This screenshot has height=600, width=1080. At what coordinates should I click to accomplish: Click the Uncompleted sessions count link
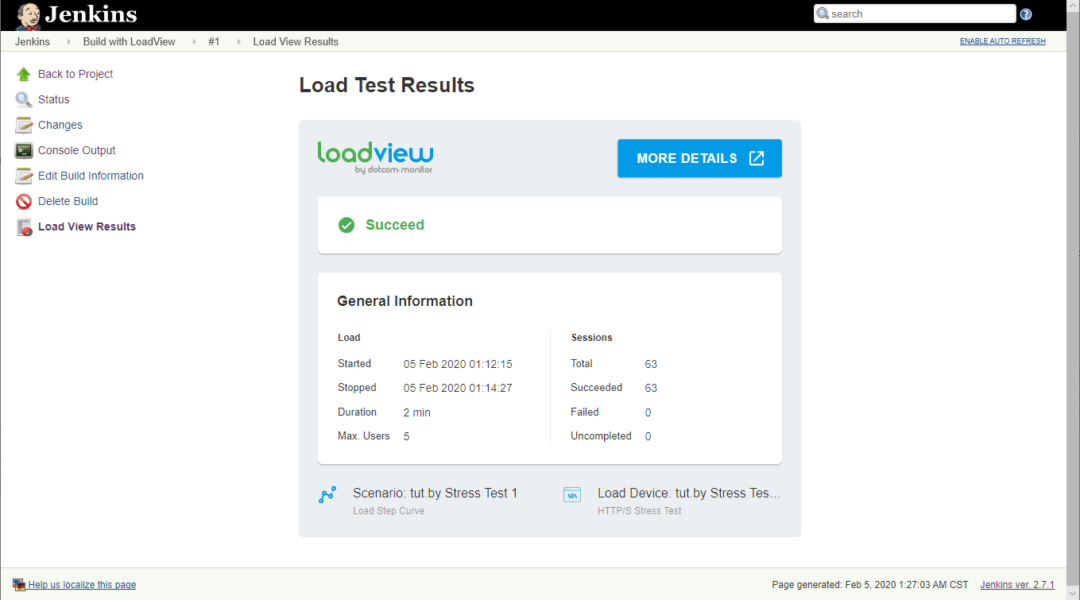(x=647, y=435)
